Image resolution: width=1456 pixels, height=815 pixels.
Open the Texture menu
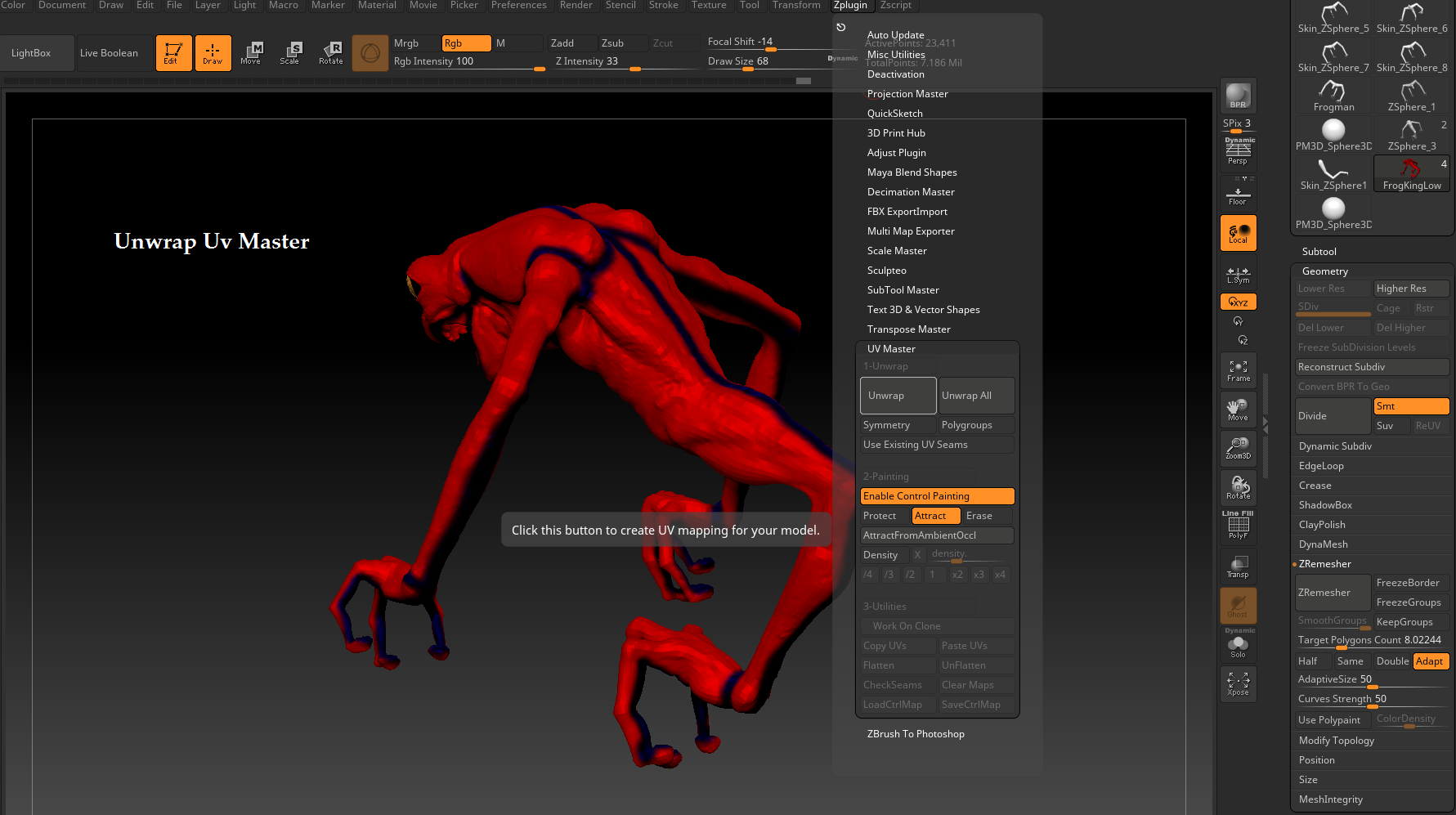[709, 5]
